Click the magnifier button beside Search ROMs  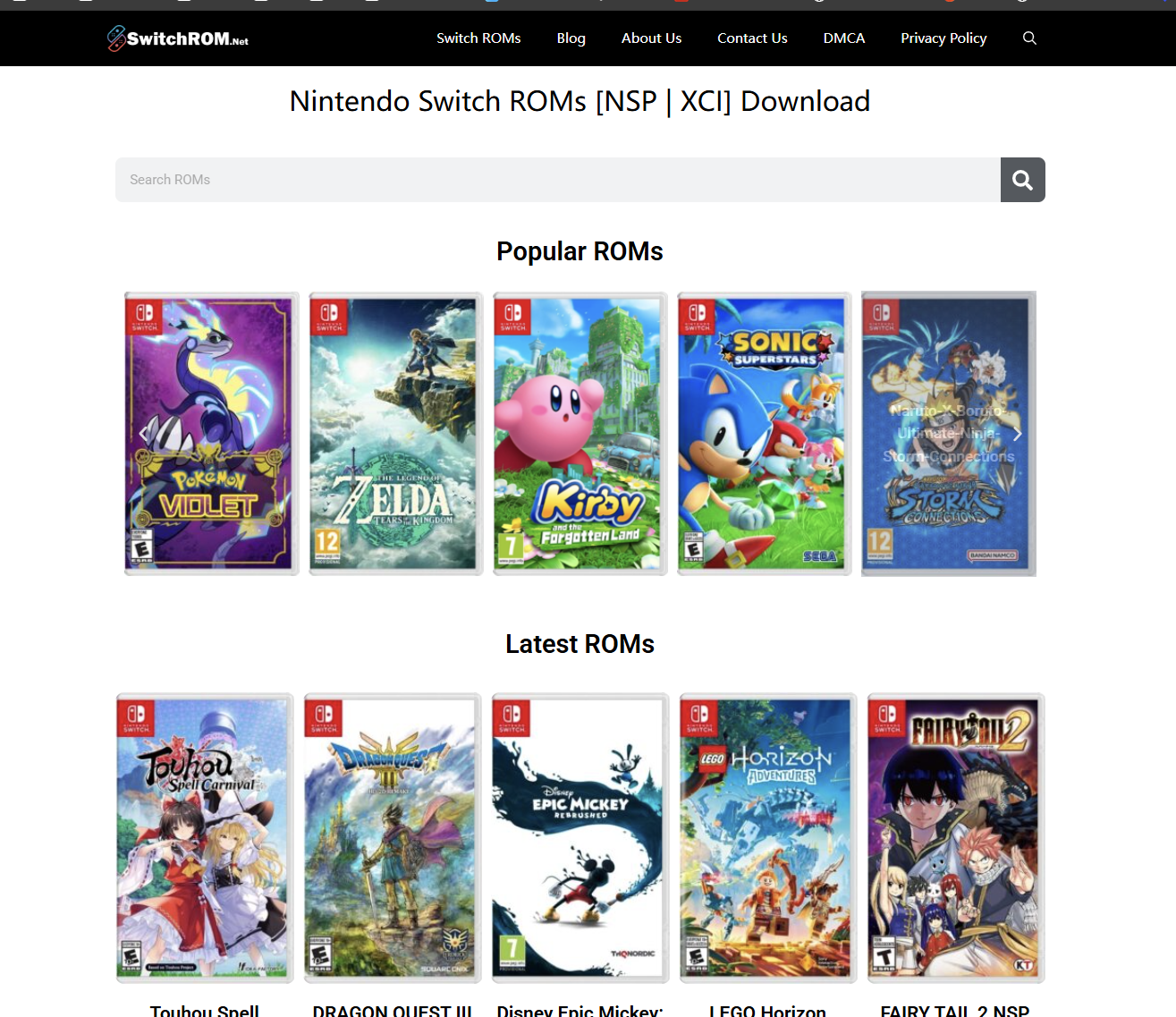point(1023,180)
